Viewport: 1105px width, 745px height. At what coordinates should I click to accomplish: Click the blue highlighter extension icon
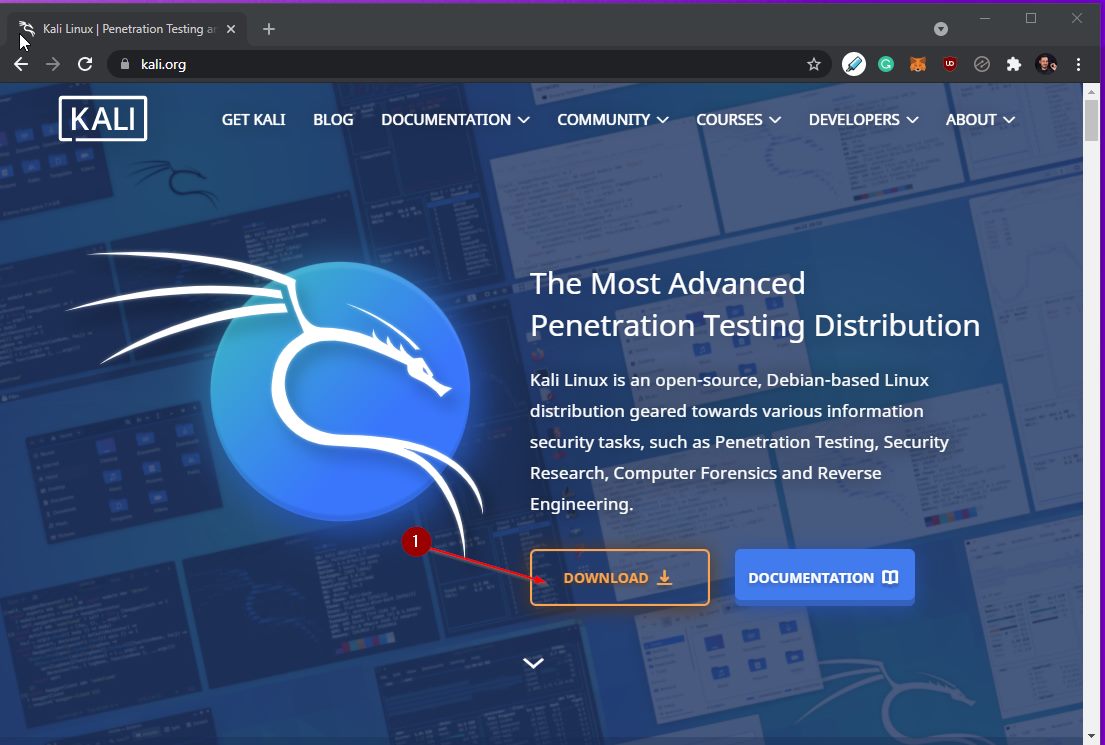[x=853, y=64]
